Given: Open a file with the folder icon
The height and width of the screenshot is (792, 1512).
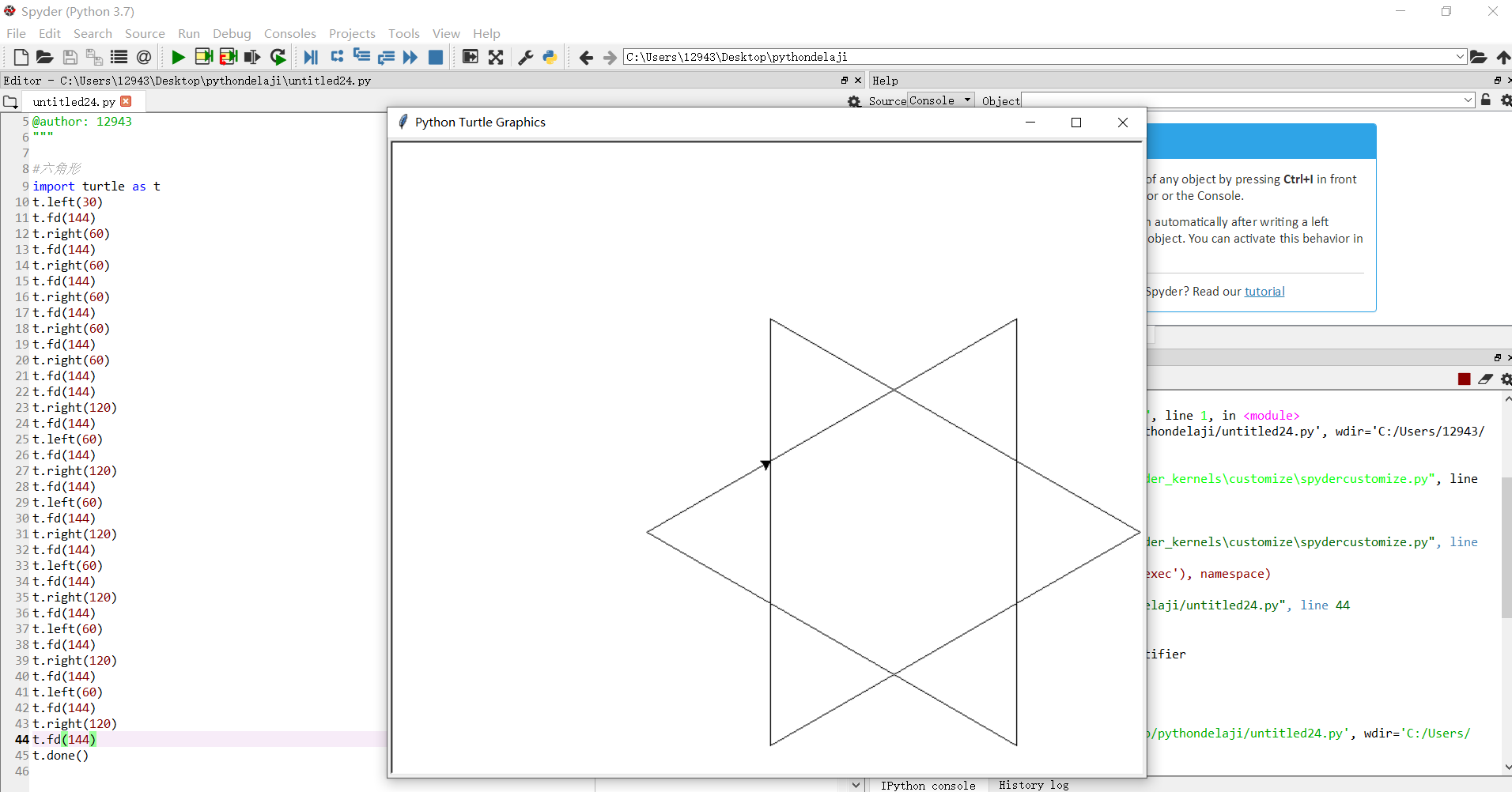Looking at the screenshot, I should [45, 57].
